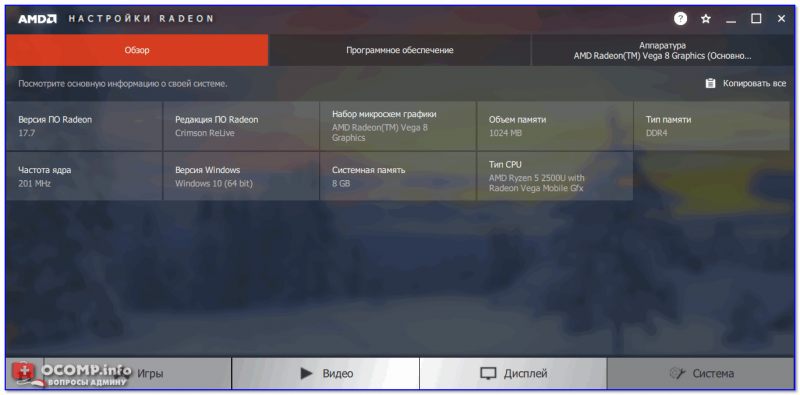Image resolution: width=800 pixels, height=395 pixels.
Task: Click the Crimson ReLive value
Action: pos(205,133)
